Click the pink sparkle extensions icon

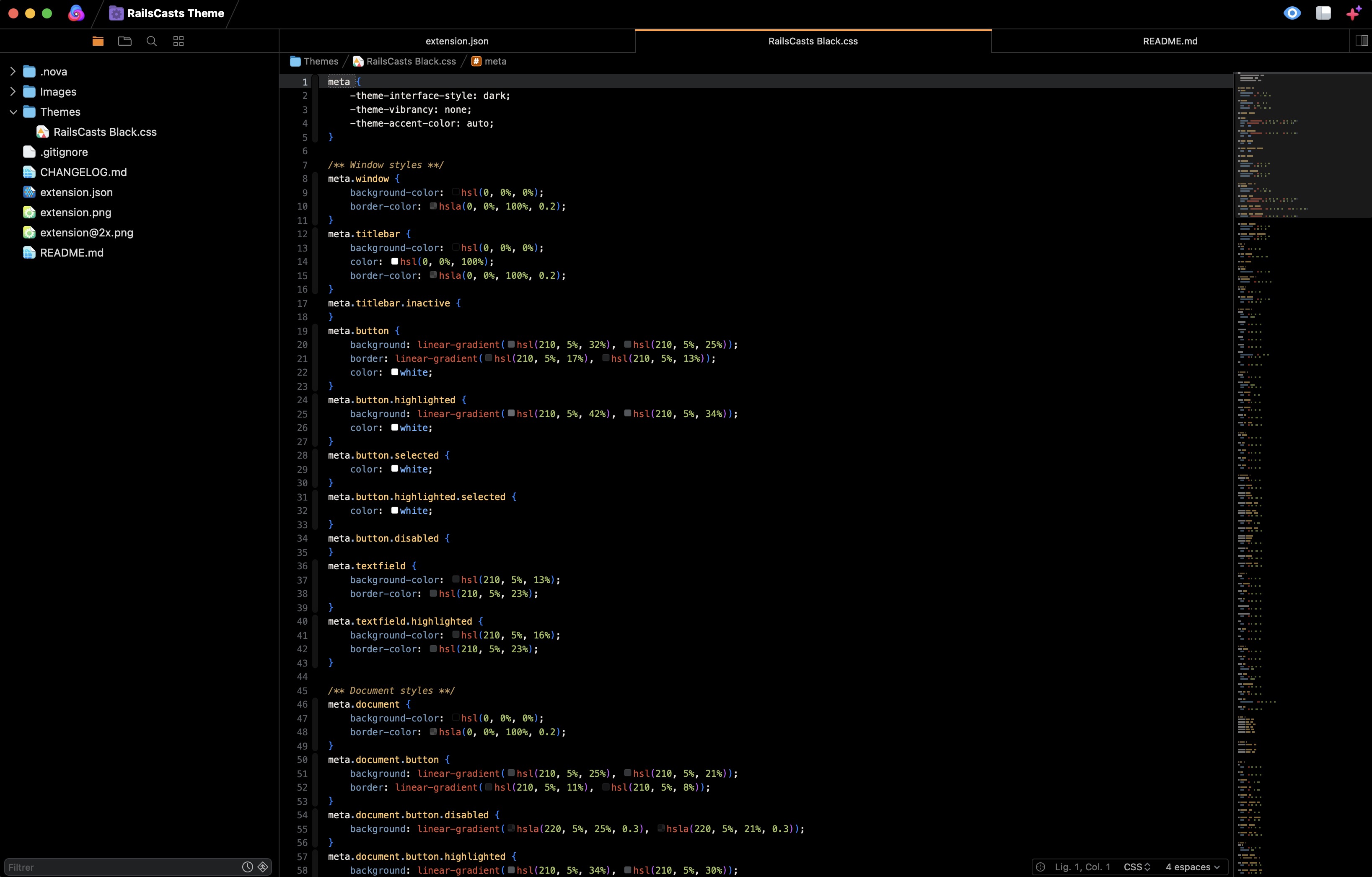coord(1354,13)
